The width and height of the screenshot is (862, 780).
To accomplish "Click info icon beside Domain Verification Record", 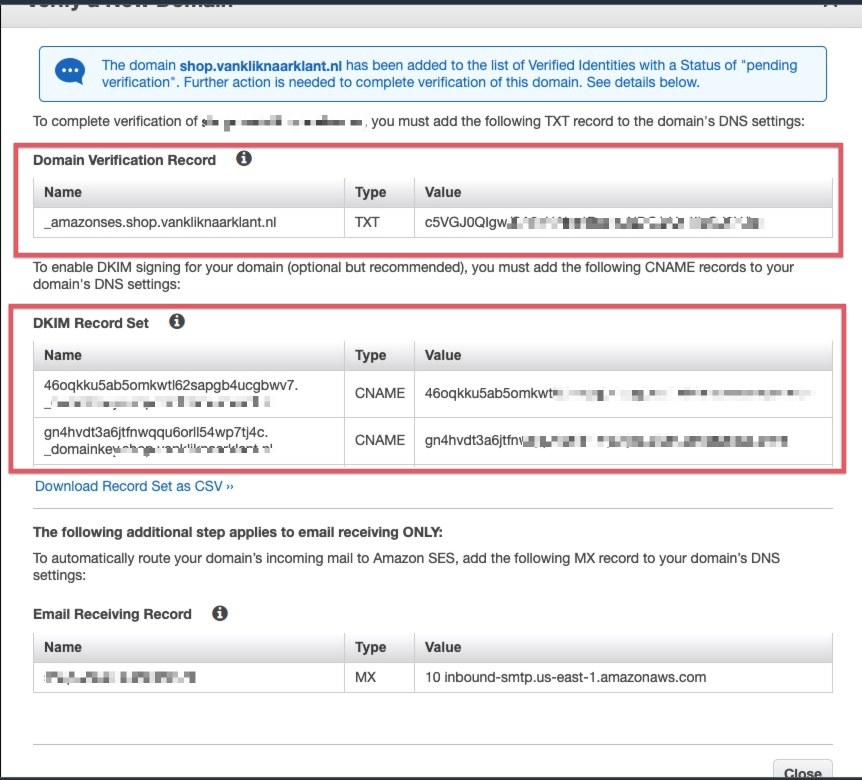I will (244, 159).
